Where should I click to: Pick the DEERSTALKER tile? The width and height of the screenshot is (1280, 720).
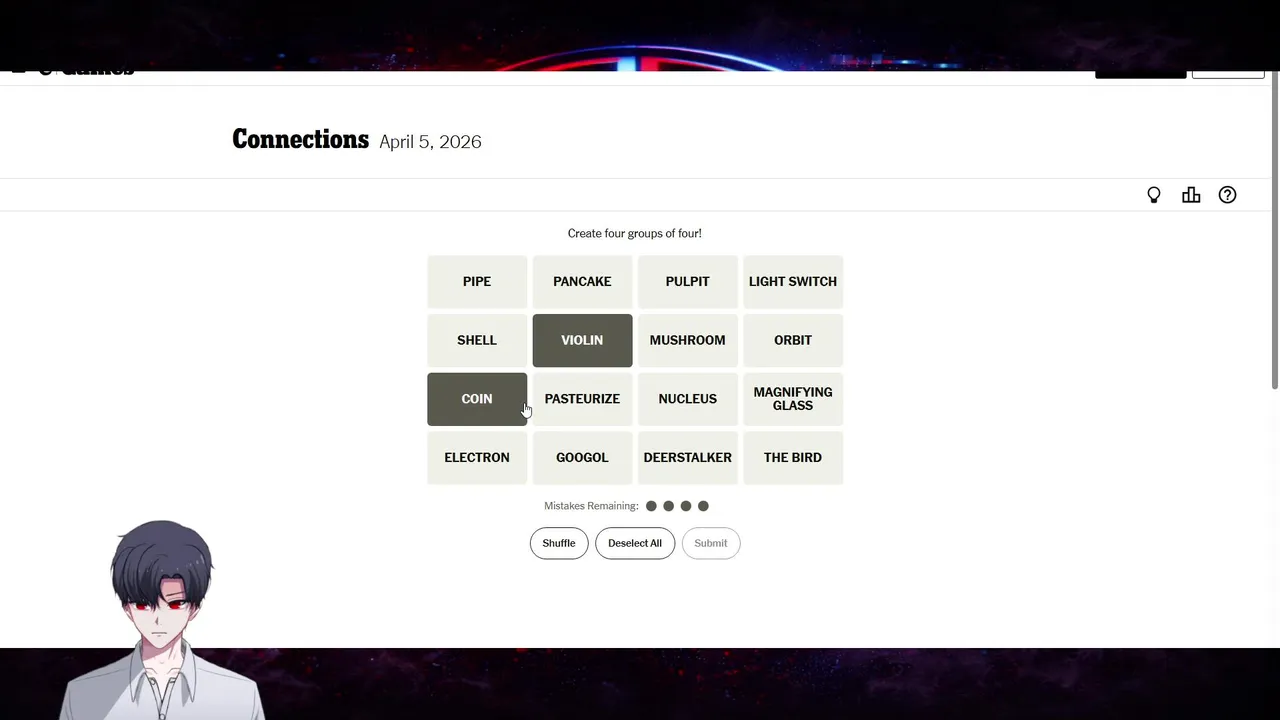687,458
